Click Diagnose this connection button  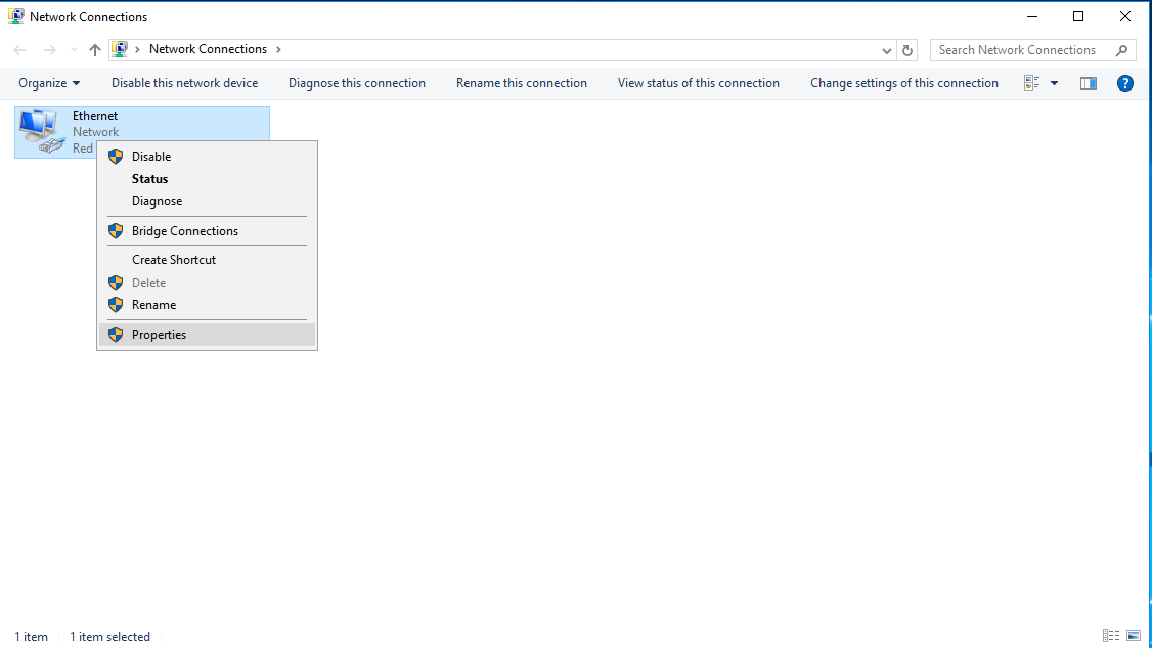tap(357, 83)
